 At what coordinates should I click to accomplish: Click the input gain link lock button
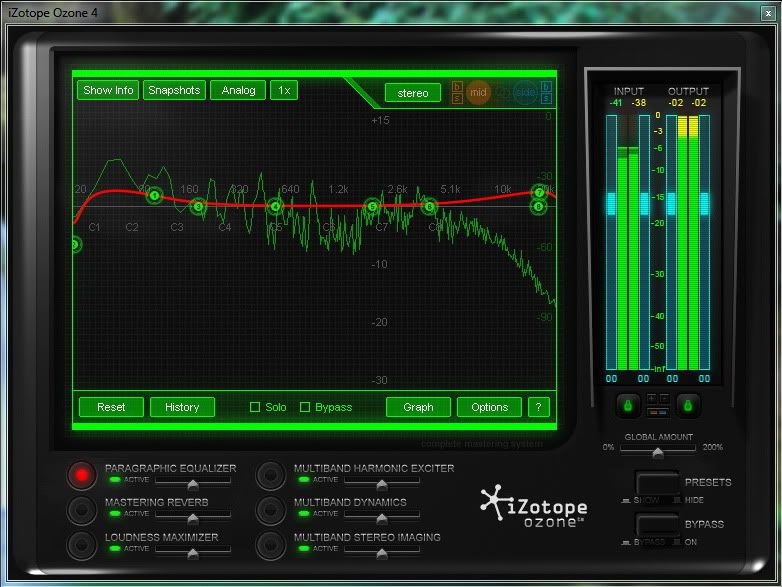628,405
